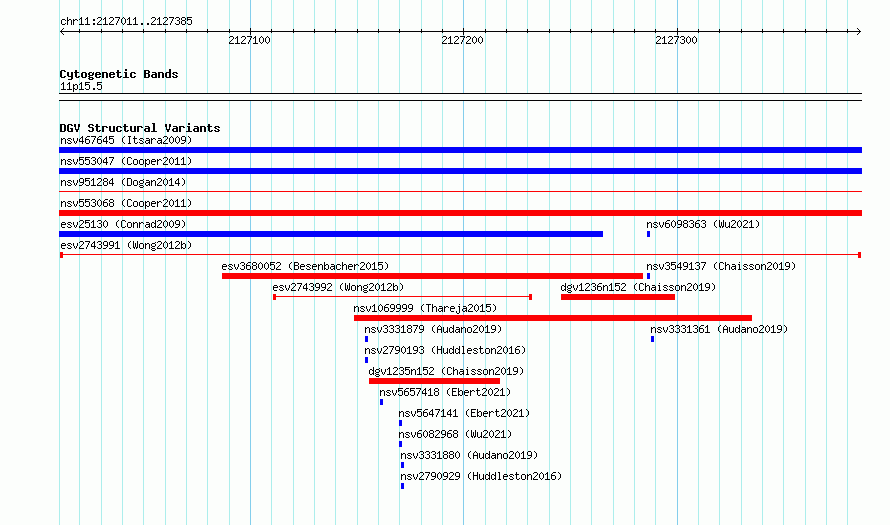
Task: Open the esv25130 (Conrad2009) label
Action: click(123, 224)
